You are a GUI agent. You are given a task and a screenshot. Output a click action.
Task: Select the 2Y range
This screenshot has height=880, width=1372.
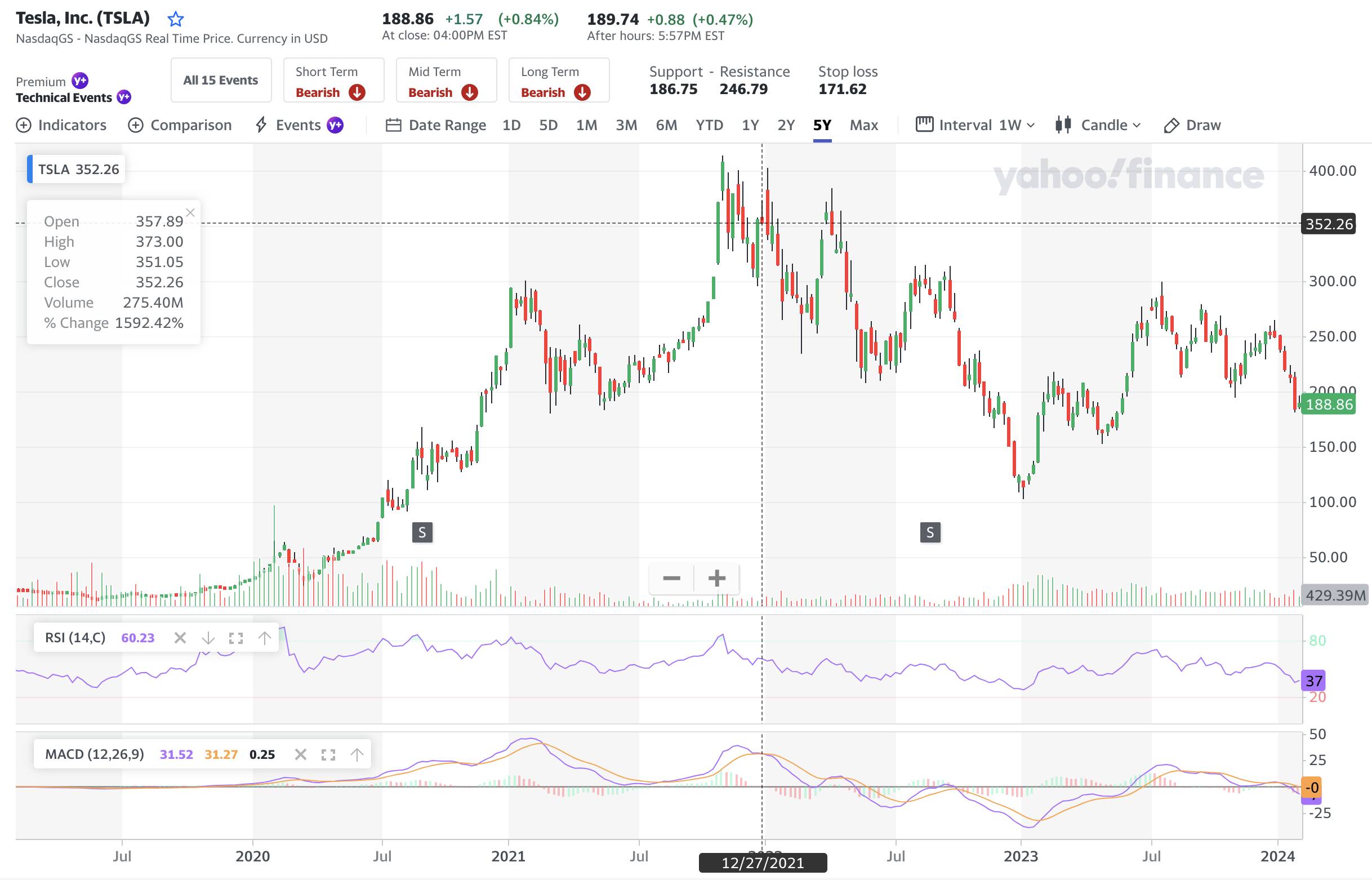point(786,125)
